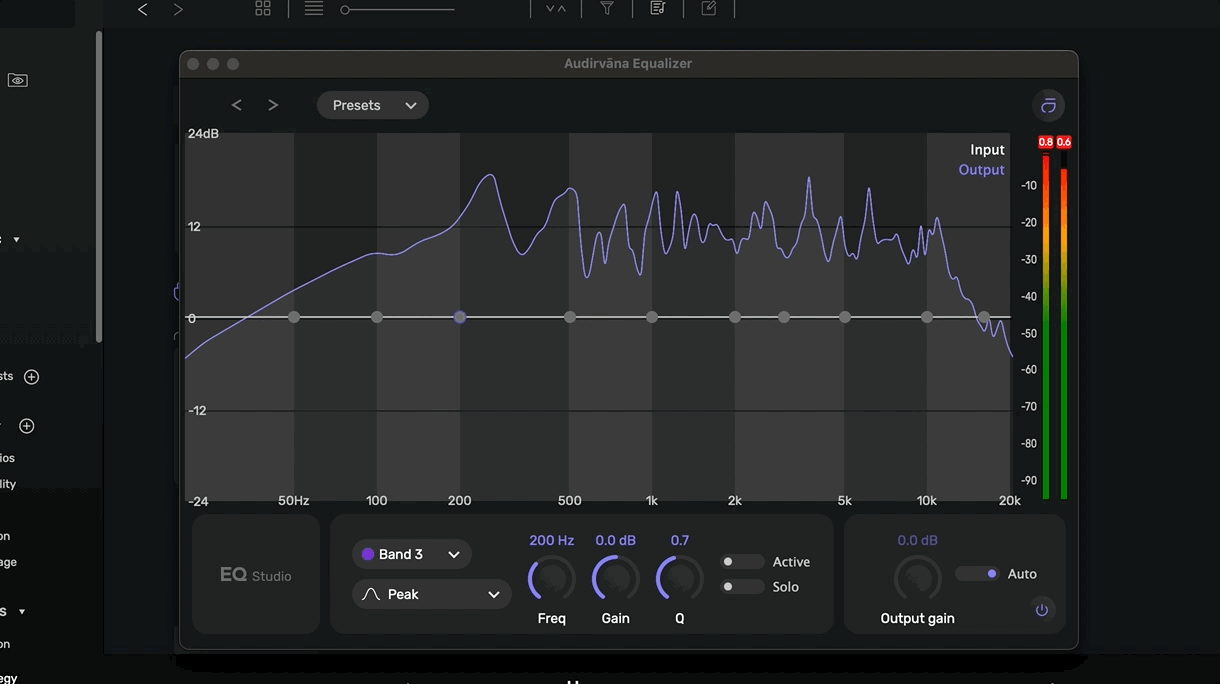Viewport: 1220px width, 684px height.
Task: Click the main window sidebar scrollbar
Action: [99, 186]
